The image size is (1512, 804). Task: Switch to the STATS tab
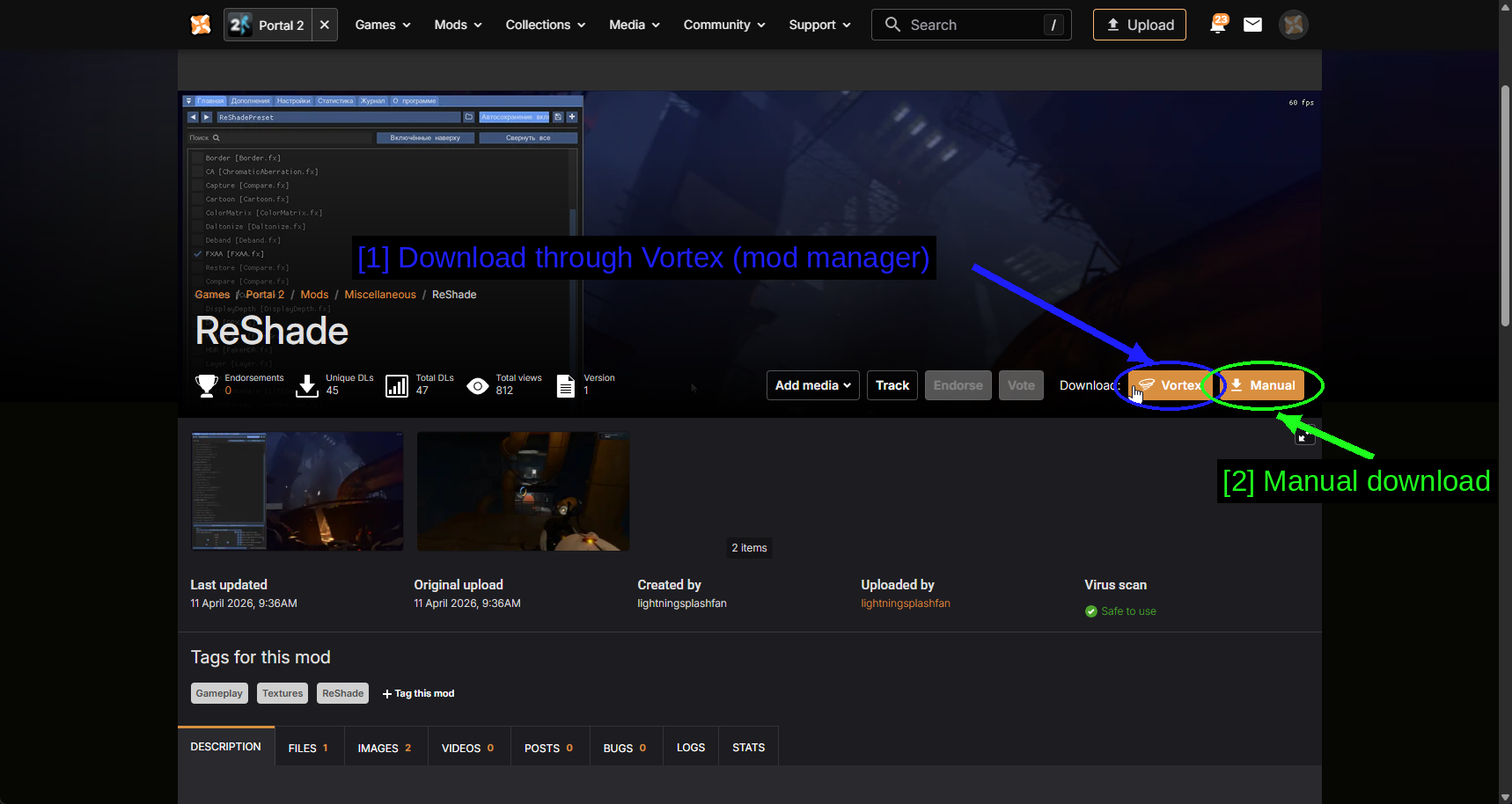click(x=749, y=748)
